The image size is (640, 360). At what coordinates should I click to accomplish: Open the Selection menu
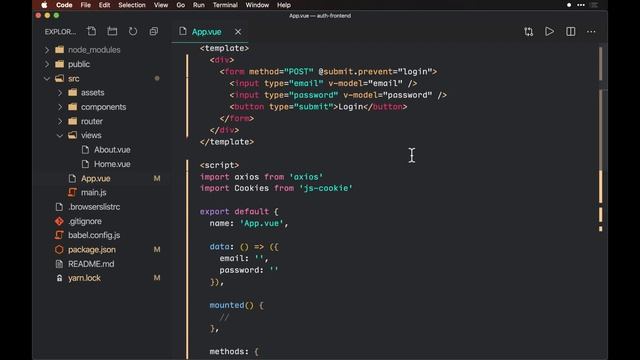pos(132,5)
